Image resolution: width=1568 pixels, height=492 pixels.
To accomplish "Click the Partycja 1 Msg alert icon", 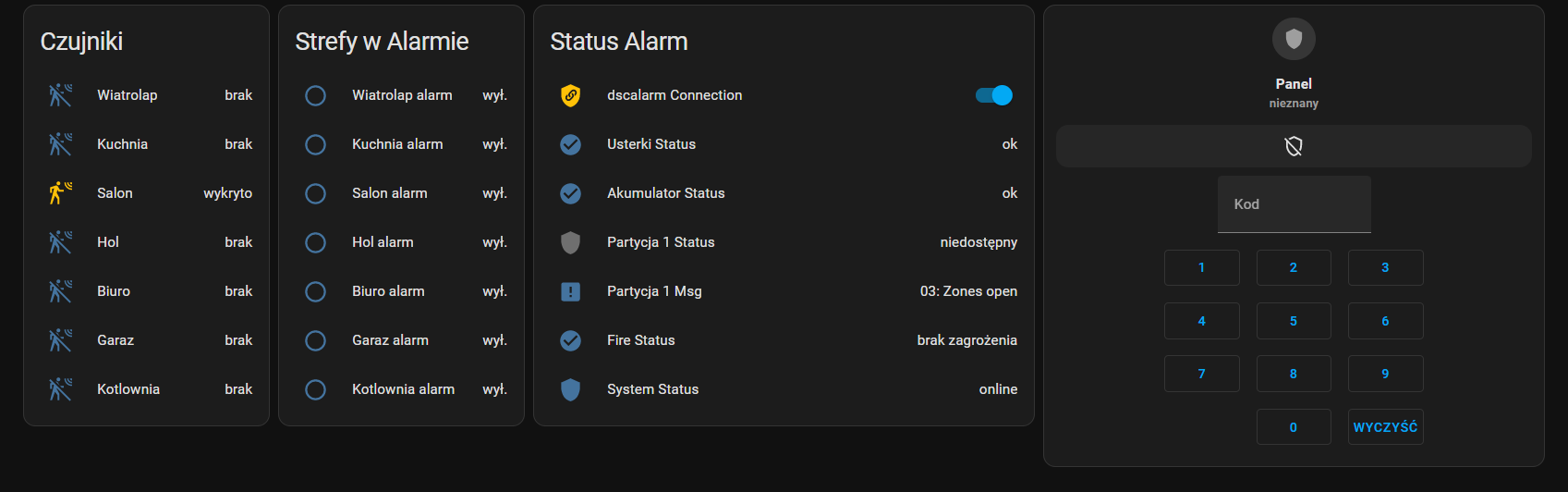I will [571, 291].
